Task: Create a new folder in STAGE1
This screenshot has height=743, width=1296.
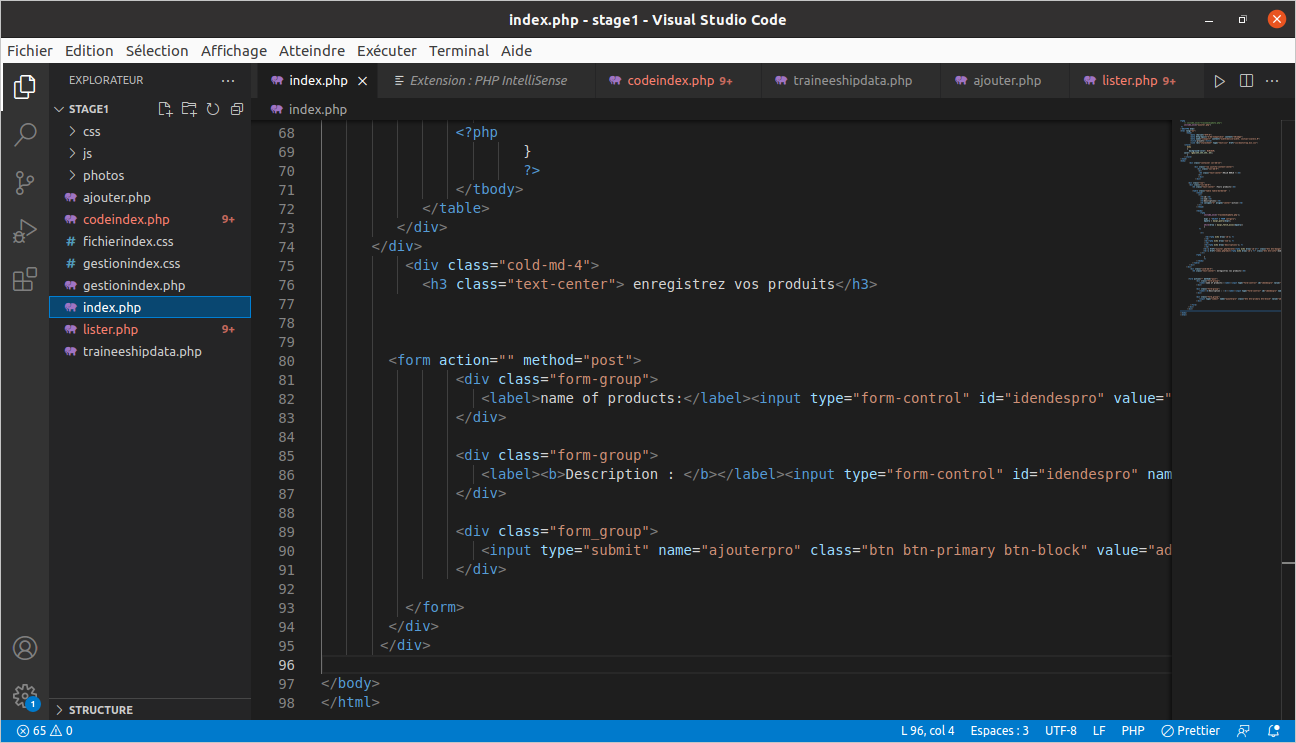Action: click(x=189, y=109)
